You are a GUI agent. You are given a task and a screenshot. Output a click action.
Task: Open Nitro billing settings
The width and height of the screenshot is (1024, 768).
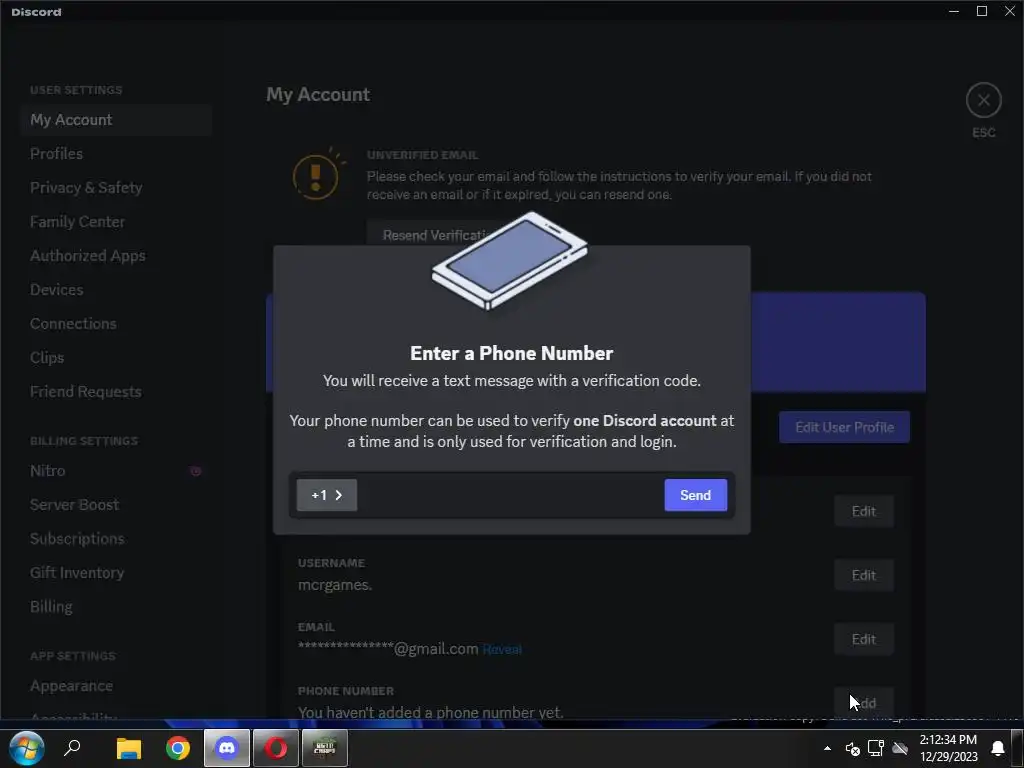point(116,471)
